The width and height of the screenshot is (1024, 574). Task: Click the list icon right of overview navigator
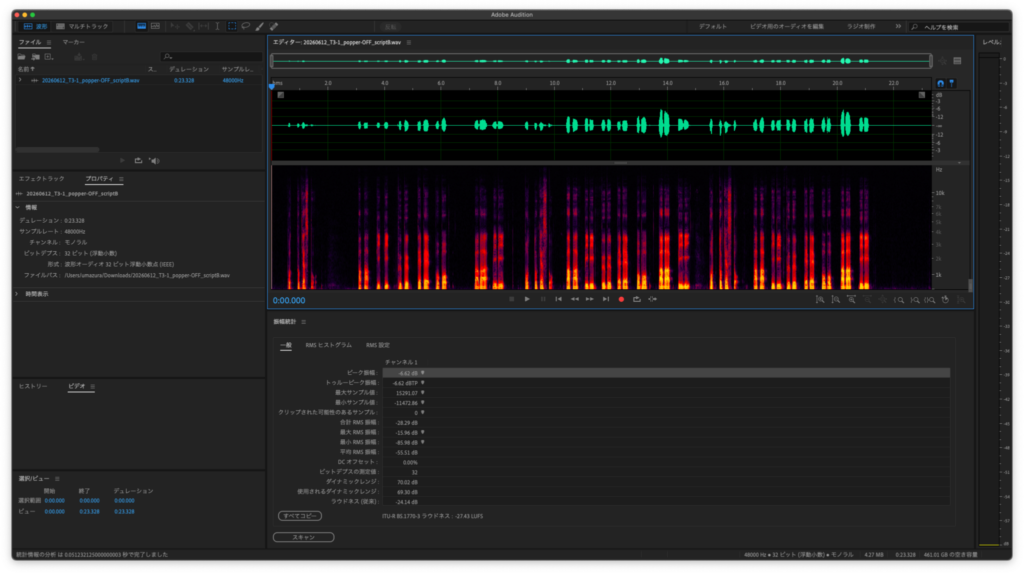(x=957, y=61)
